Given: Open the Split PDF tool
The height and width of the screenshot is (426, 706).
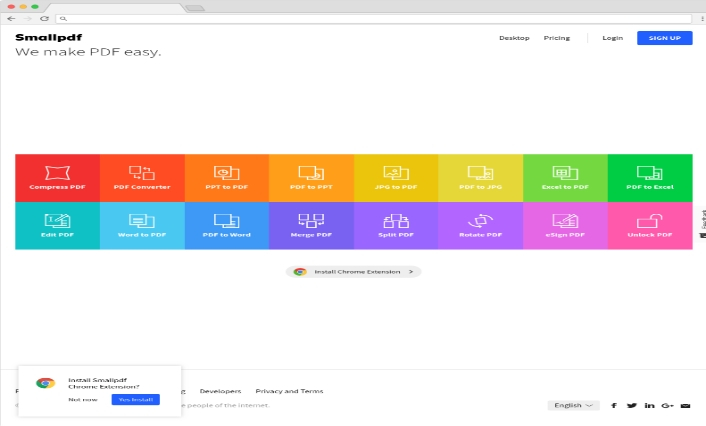Looking at the screenshot, I should click(x=396, y=226).
